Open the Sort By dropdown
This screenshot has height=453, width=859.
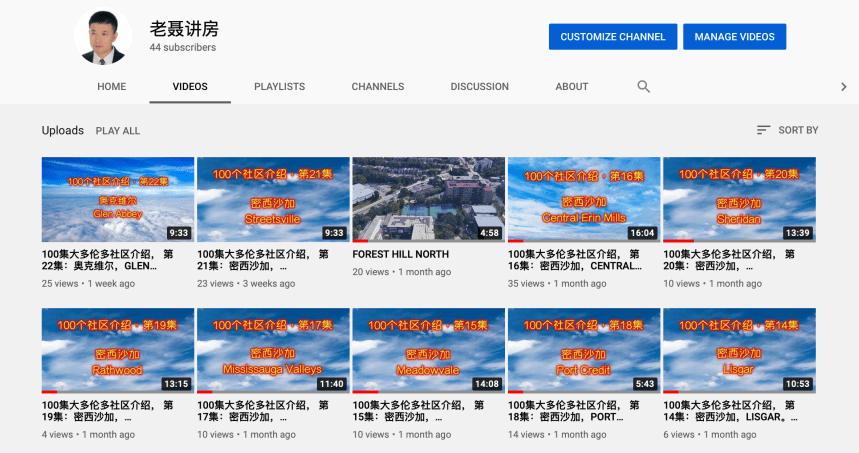click(787, 130)
